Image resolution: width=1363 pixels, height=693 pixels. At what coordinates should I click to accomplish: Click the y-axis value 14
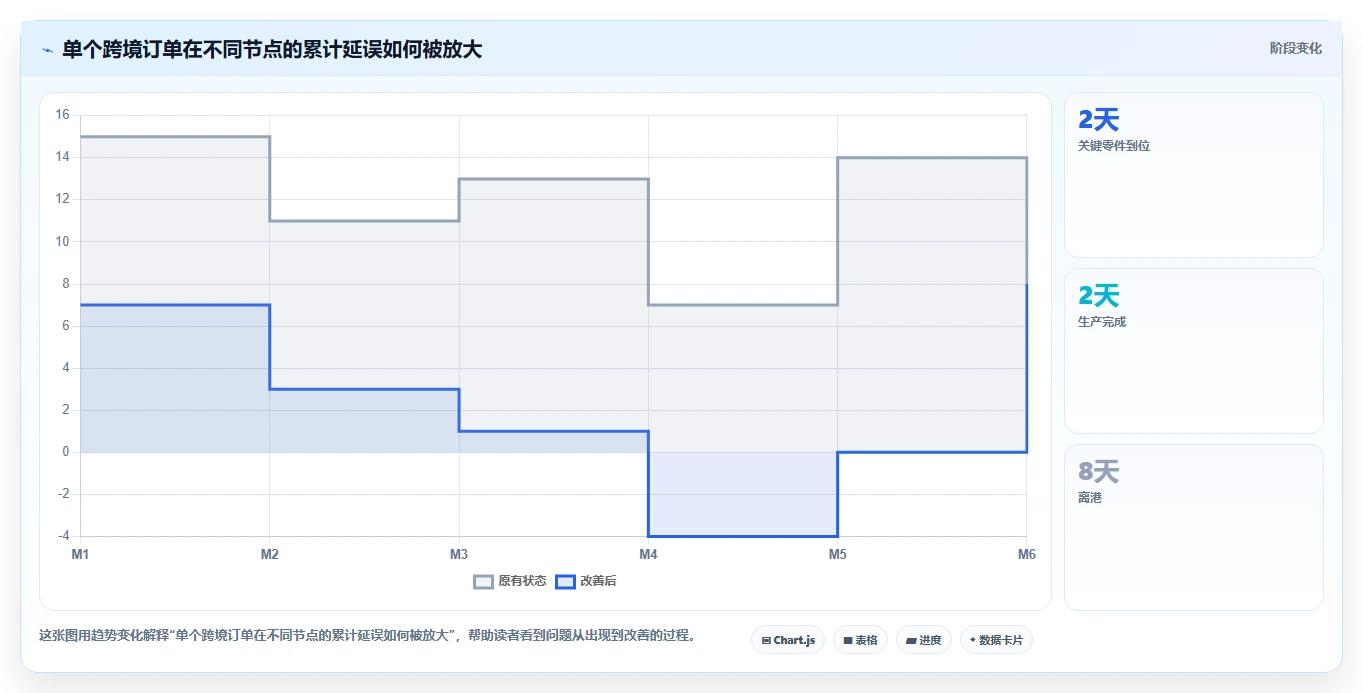tap(62, 157)
